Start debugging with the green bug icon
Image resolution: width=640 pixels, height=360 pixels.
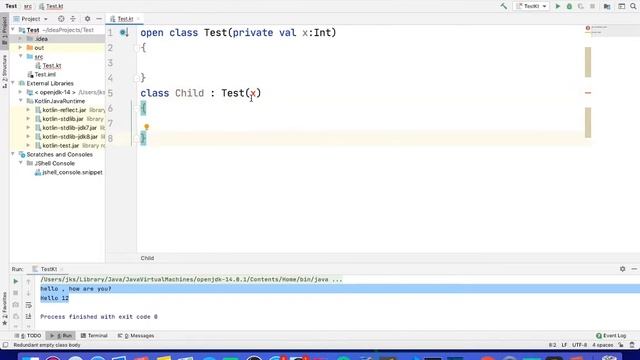(569, 6)
